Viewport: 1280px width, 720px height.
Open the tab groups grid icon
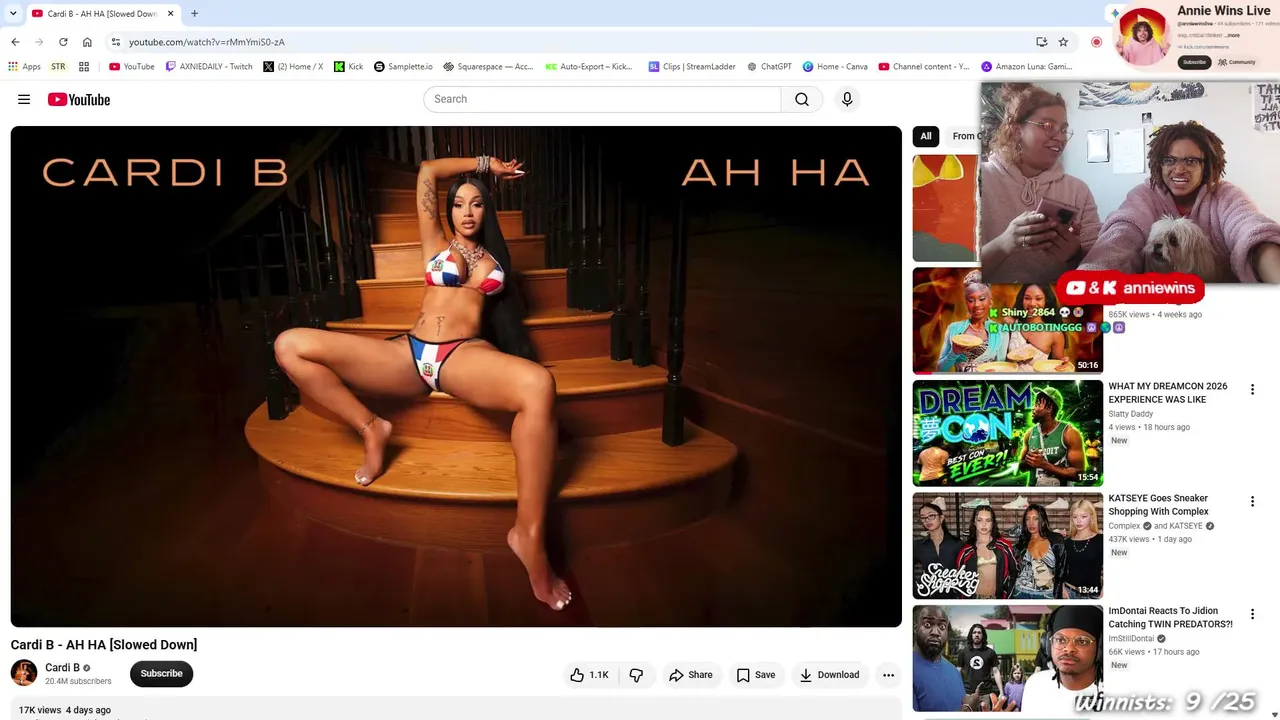tap(84, 67)
